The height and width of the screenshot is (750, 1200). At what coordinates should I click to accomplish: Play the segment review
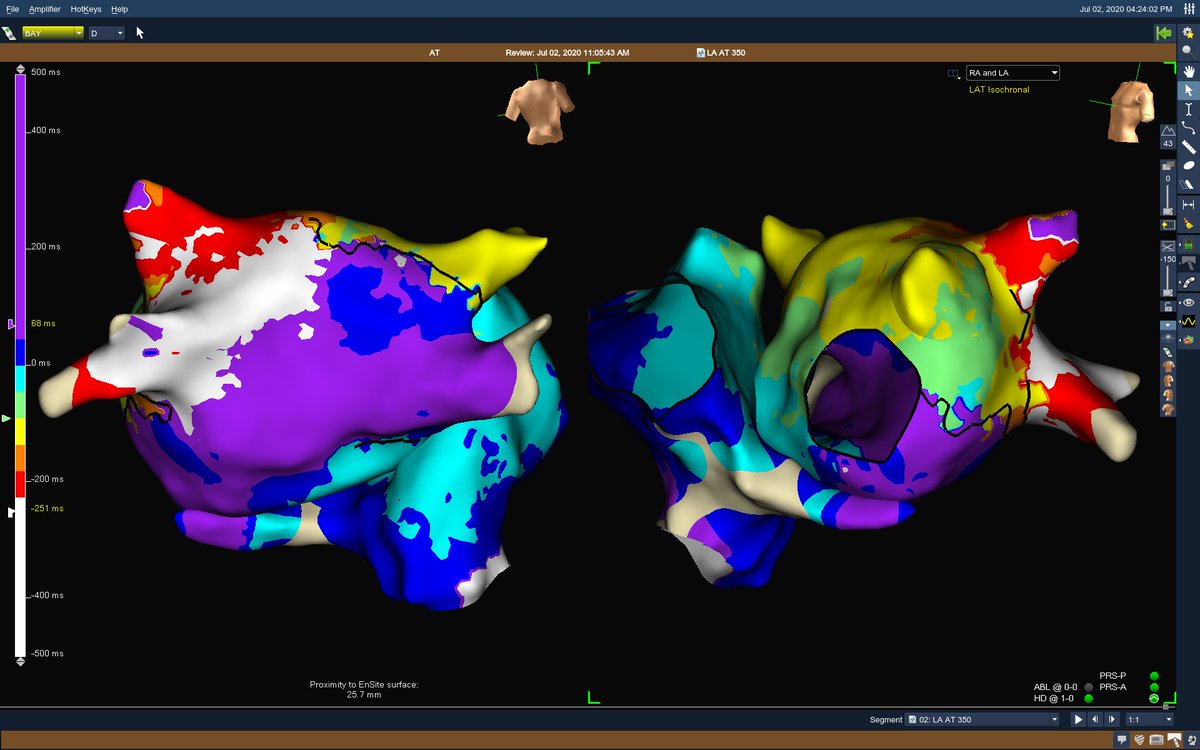1078,719
